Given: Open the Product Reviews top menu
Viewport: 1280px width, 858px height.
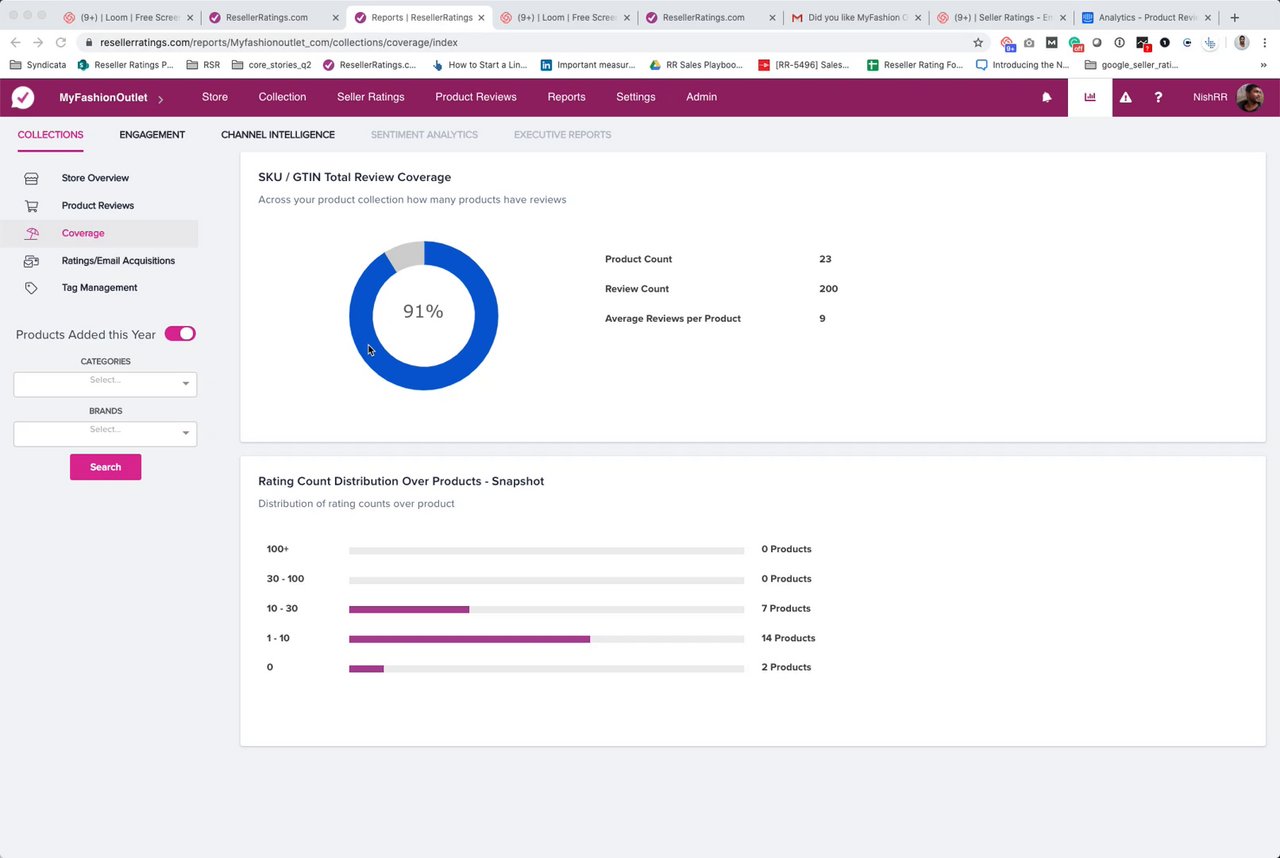Looking at the screenshot, I should coord(476,97).
